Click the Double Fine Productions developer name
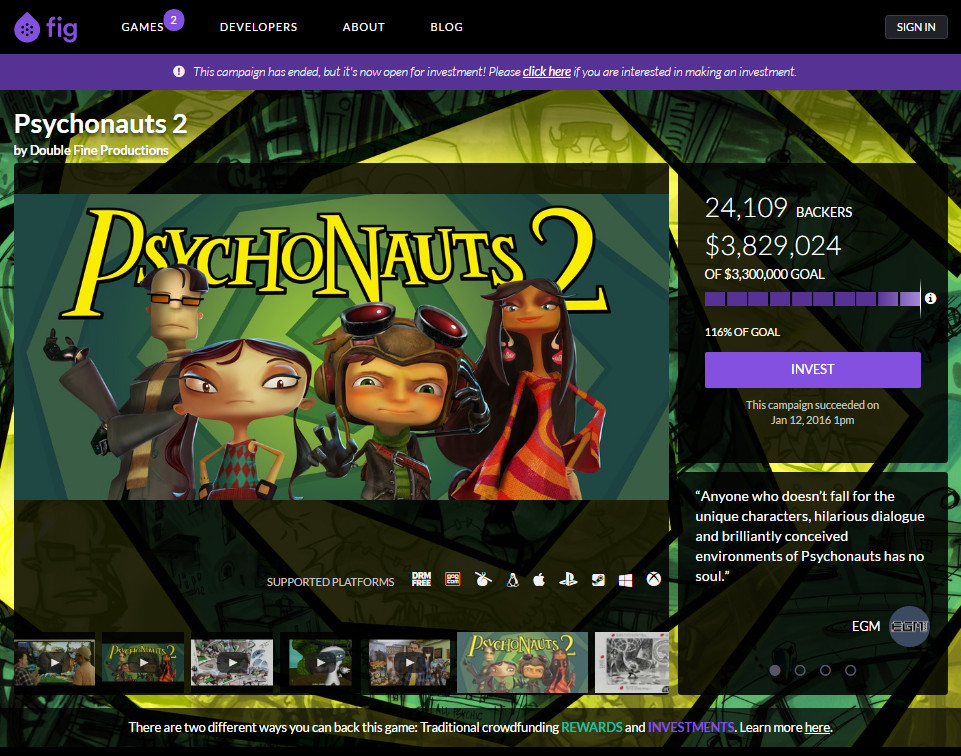 99,150
